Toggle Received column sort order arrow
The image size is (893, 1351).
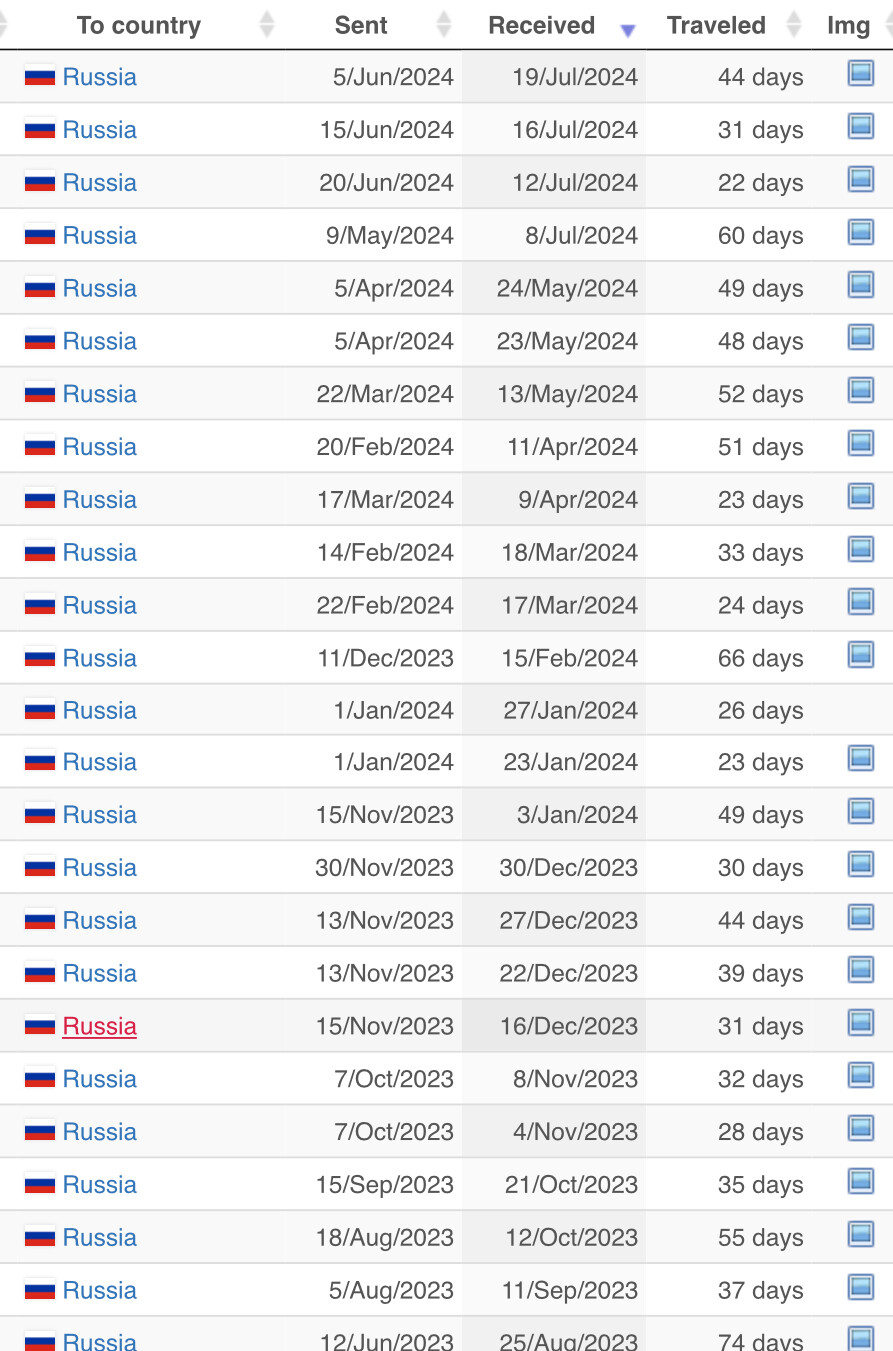click(x=627, y=31)
